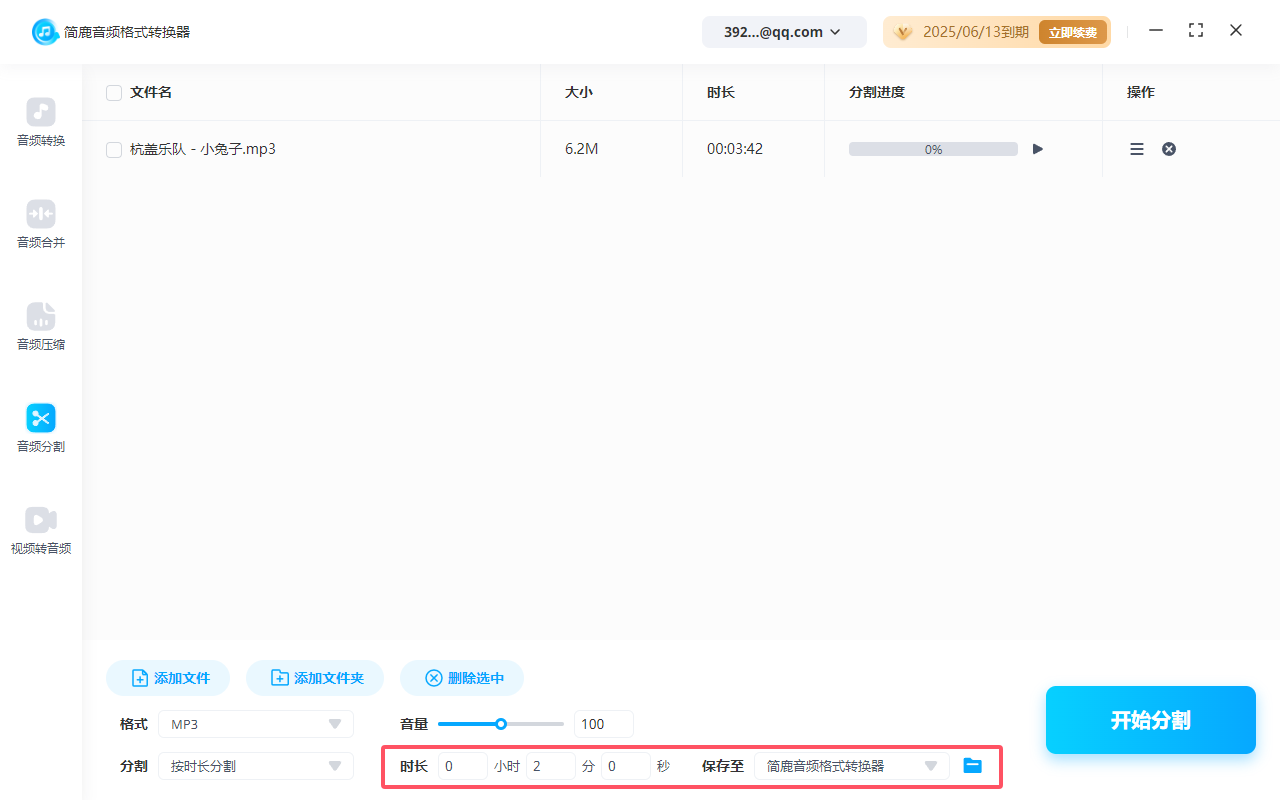1280x800 pixels.
Task: Click the folder icon beside 保存至
Action: (x=972, y=765)
